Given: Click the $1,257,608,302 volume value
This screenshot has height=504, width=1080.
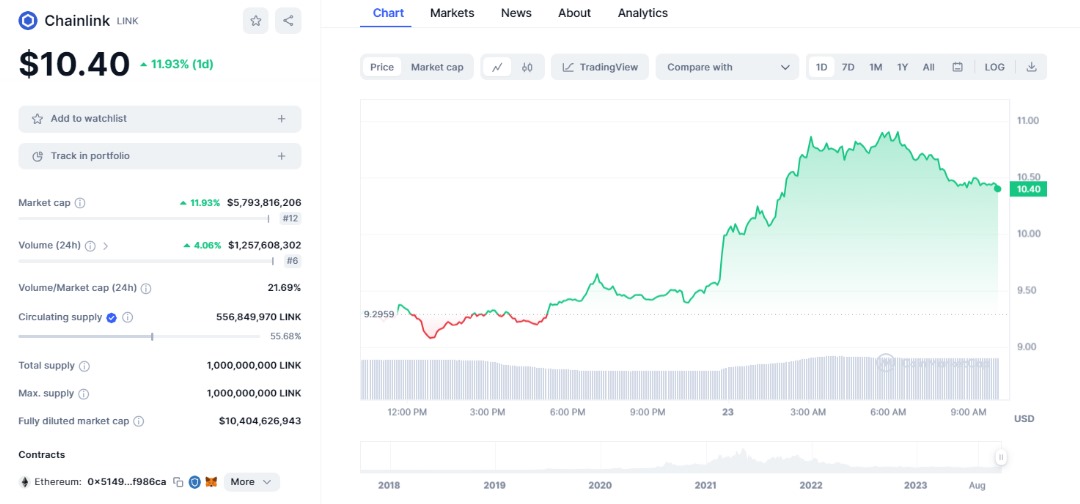Looking at the screenshot, I should tap(264, 246).
